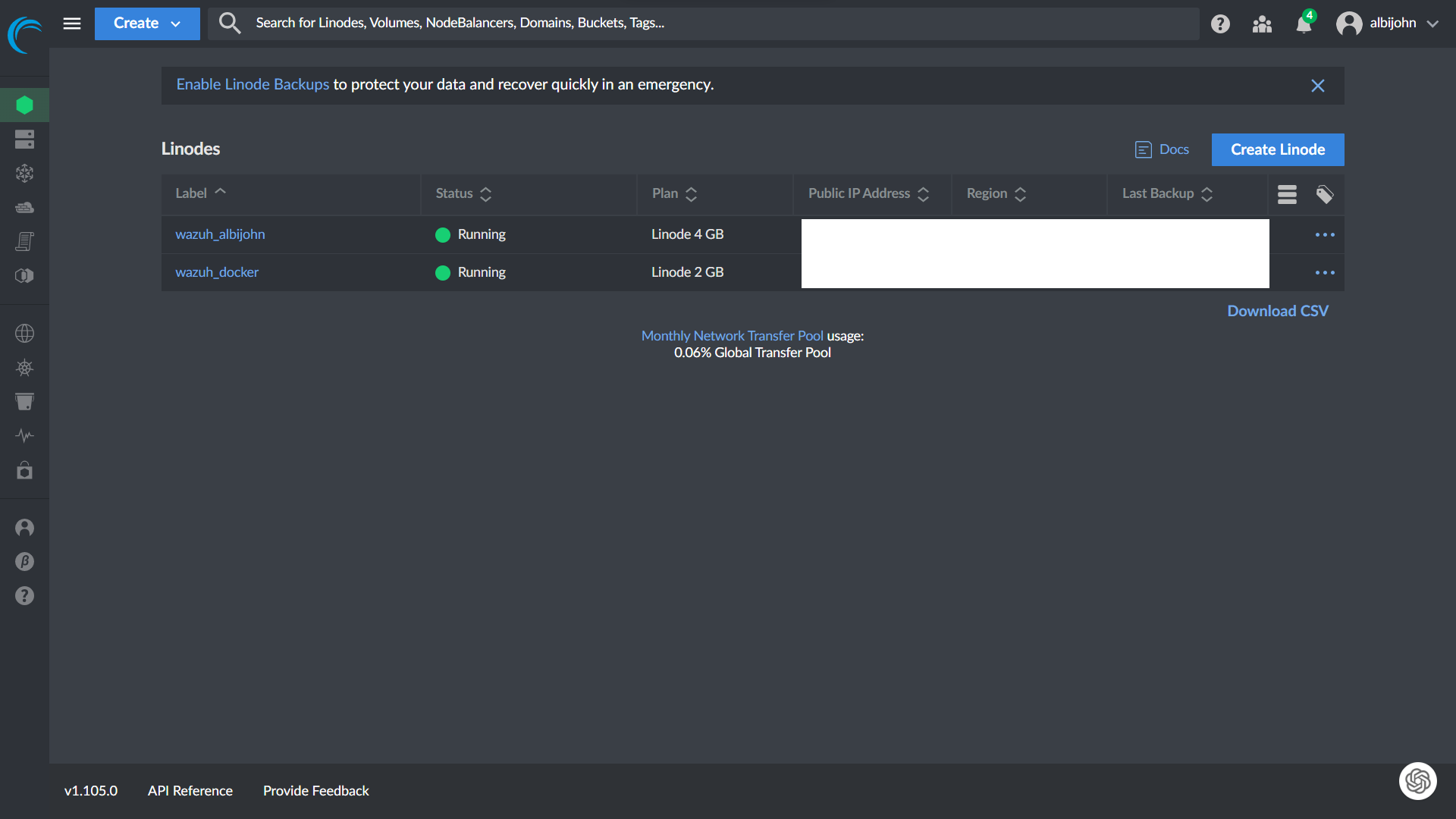Show notifications from the bell icon
Image resolution: width=1456 pixels, height=819 pixels.
(1304, 24)
